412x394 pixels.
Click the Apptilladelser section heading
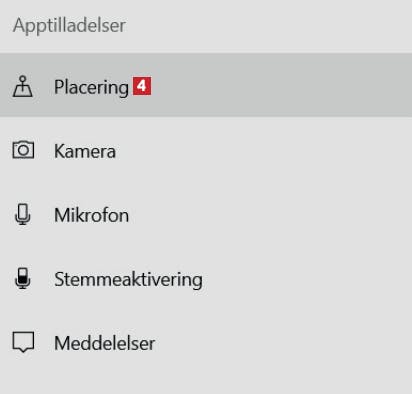coord(69,25)
